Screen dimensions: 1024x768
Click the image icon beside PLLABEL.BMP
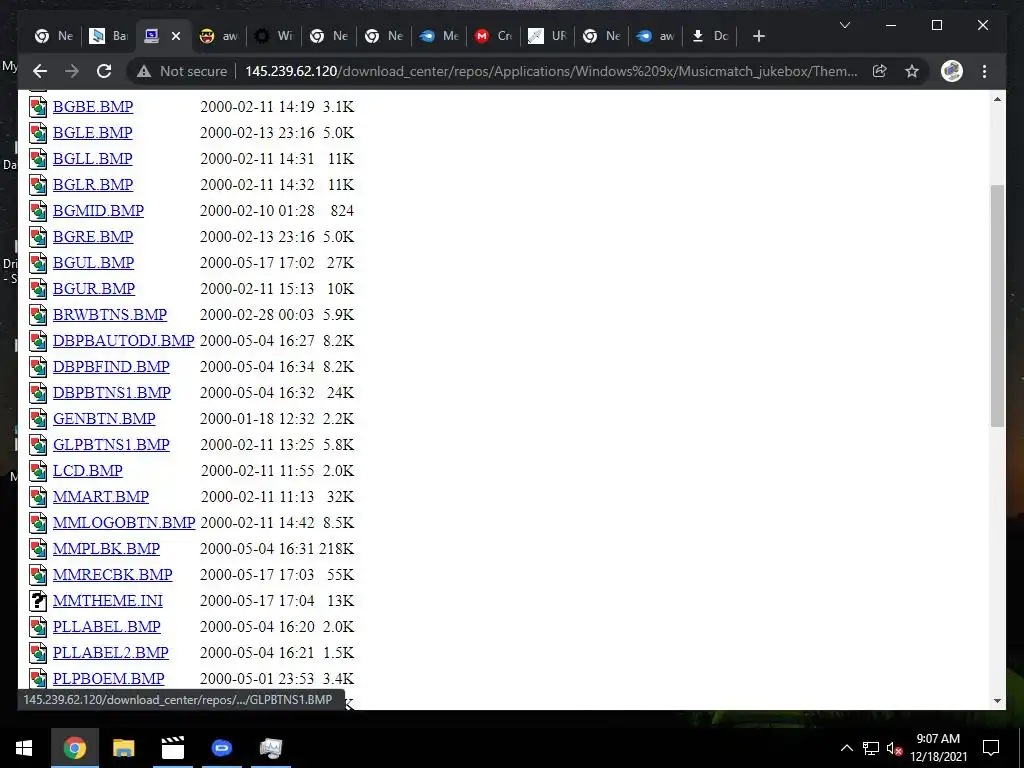pyautogui.click(x=38, y=626)
